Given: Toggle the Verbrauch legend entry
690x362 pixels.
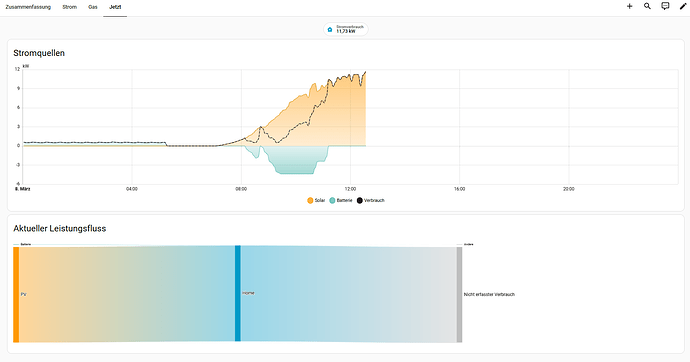Looking at the screenshot, I should [x=371, y=201].
